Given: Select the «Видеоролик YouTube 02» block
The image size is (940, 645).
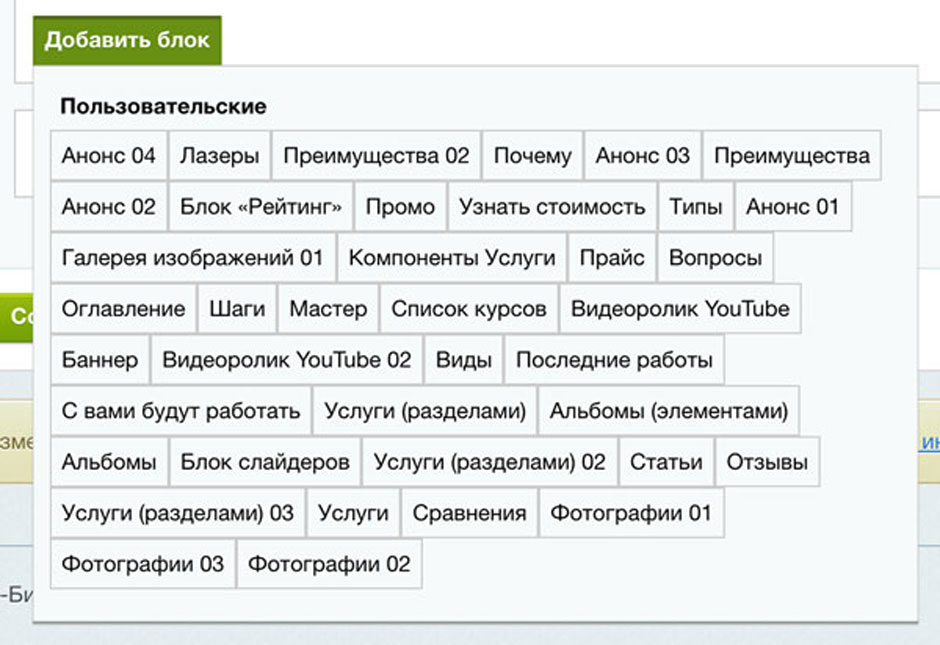Looking at the screenshot, I should [x=287, y=360].
